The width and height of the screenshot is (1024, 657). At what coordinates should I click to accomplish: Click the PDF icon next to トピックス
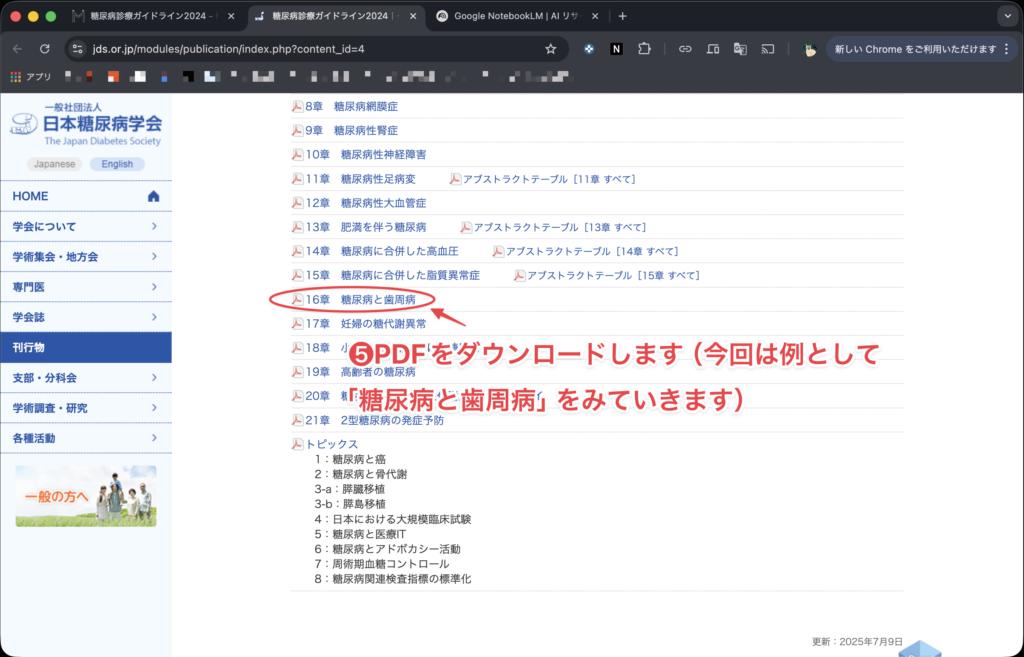click(x=297, y=444)
